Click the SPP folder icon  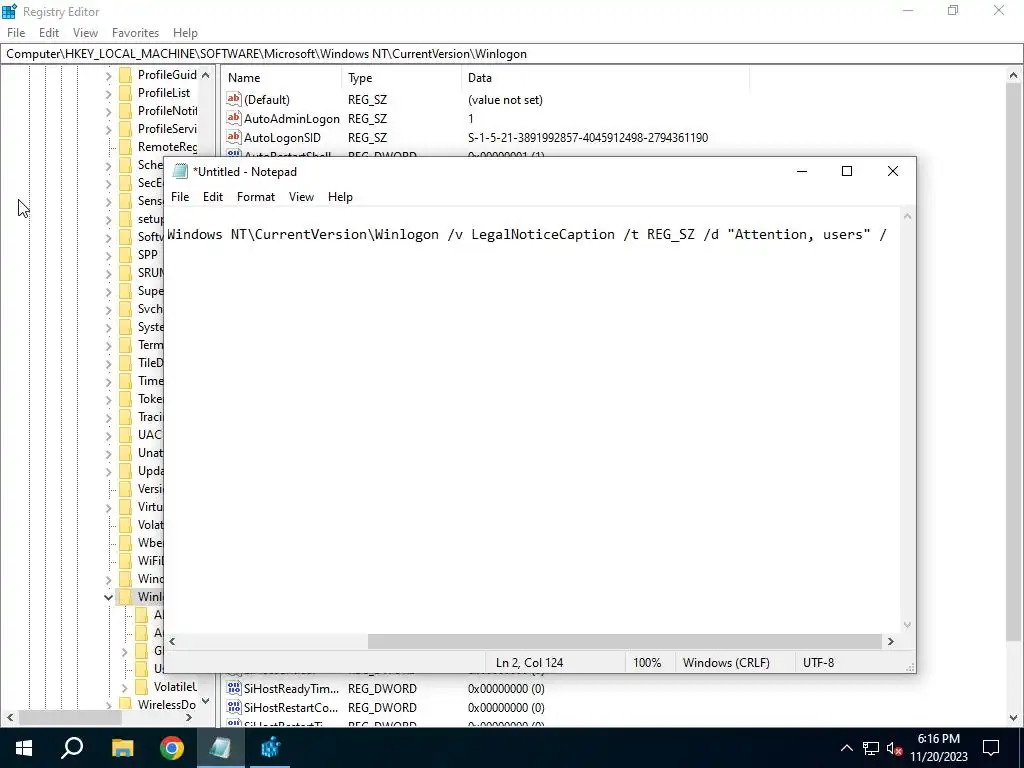125,255
